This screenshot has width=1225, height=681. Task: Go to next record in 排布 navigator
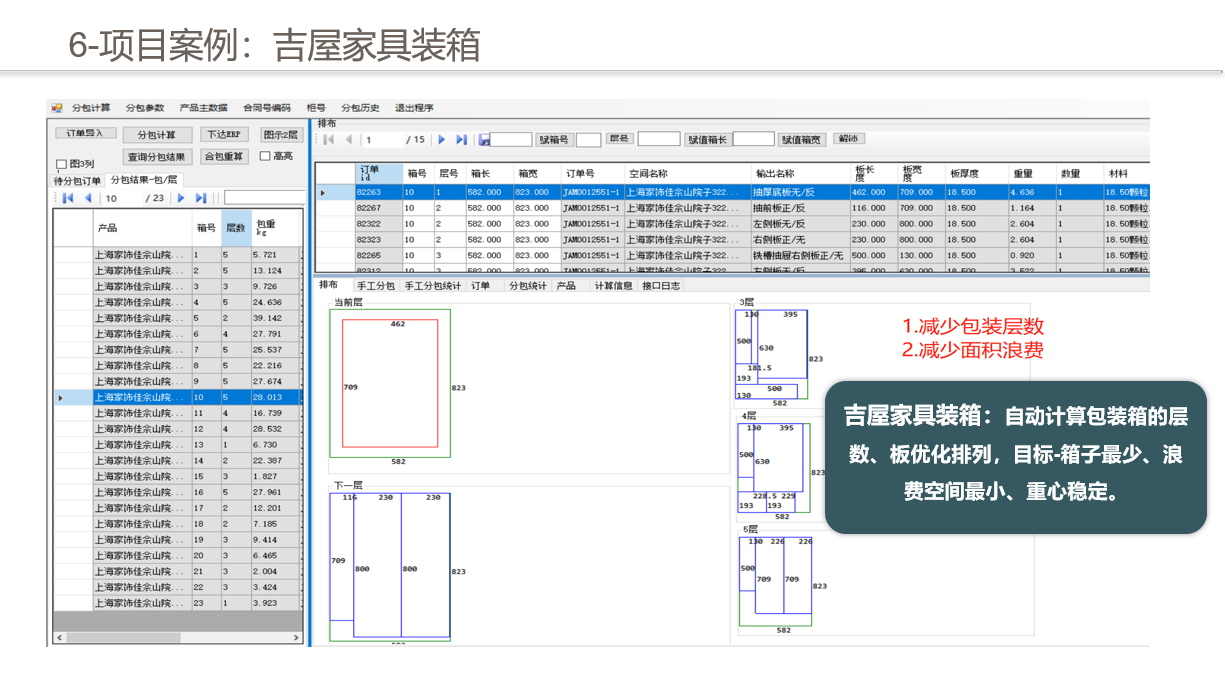click(x=443, y=140)
